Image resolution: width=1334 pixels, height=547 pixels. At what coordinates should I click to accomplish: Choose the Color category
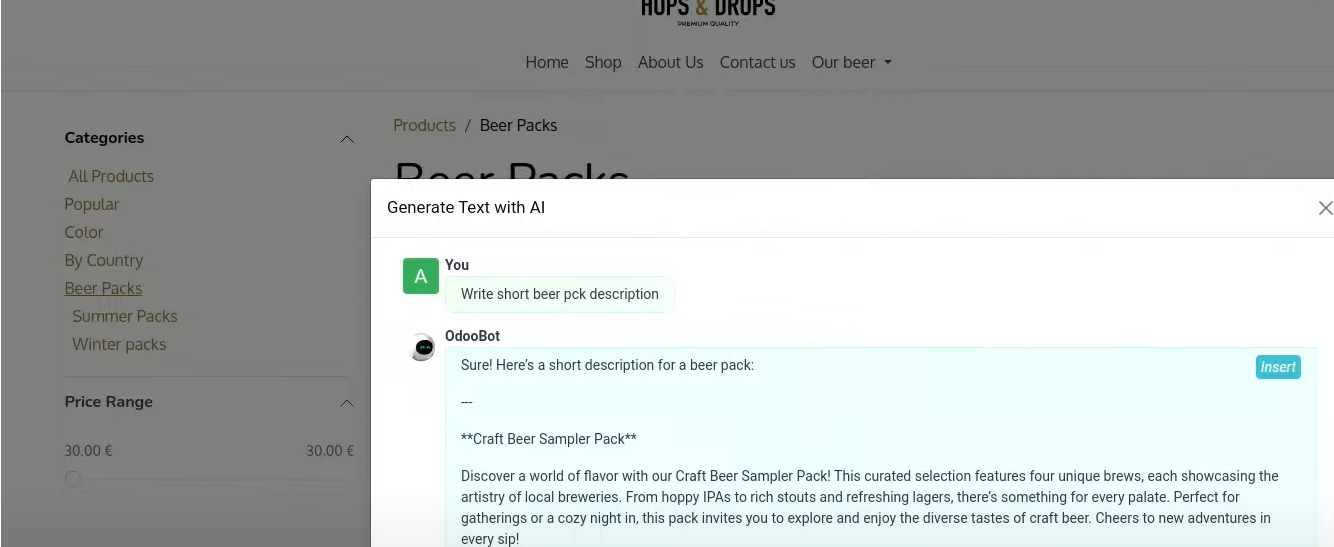click(x=84, y=232)
